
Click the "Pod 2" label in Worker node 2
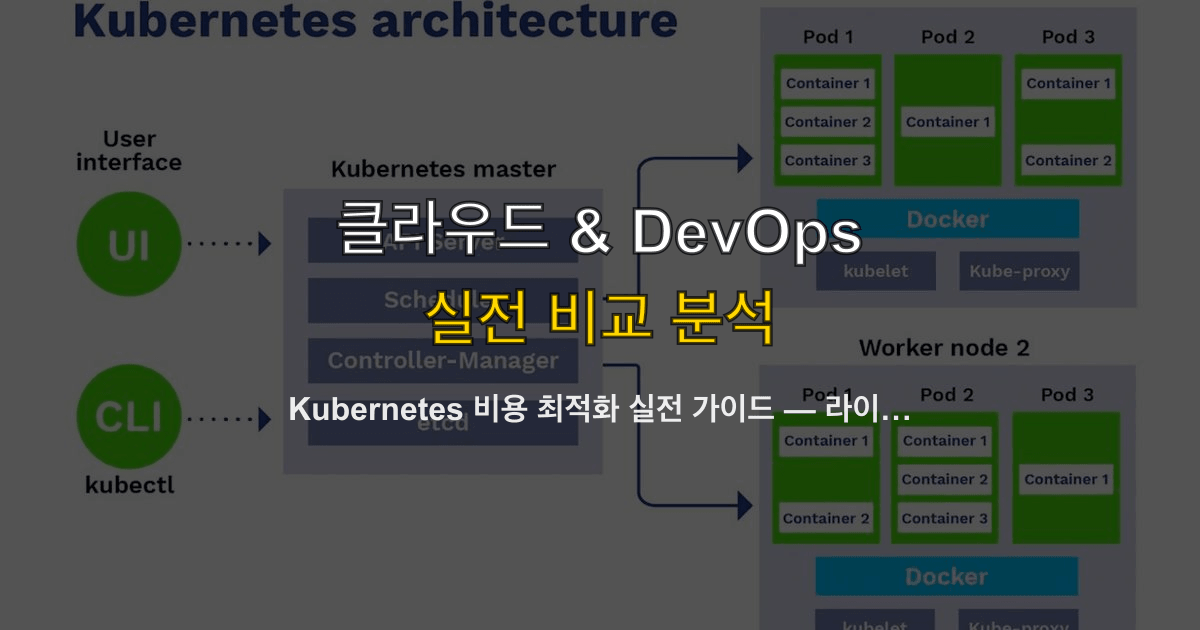tap(947, 394)
